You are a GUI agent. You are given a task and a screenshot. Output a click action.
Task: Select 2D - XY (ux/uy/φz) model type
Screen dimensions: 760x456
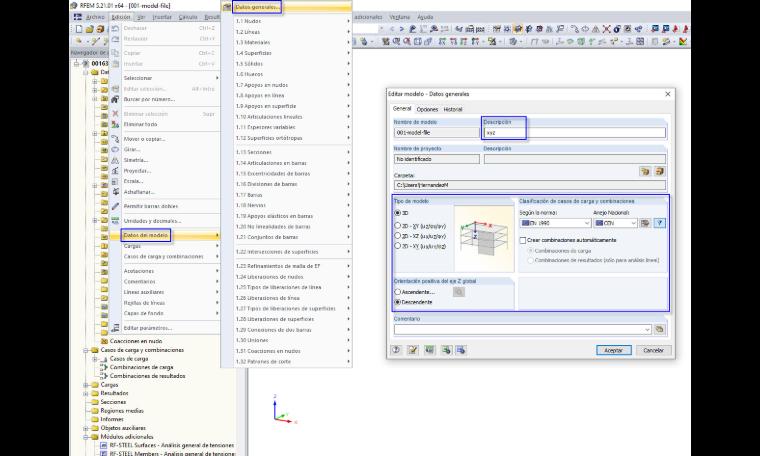398,246
